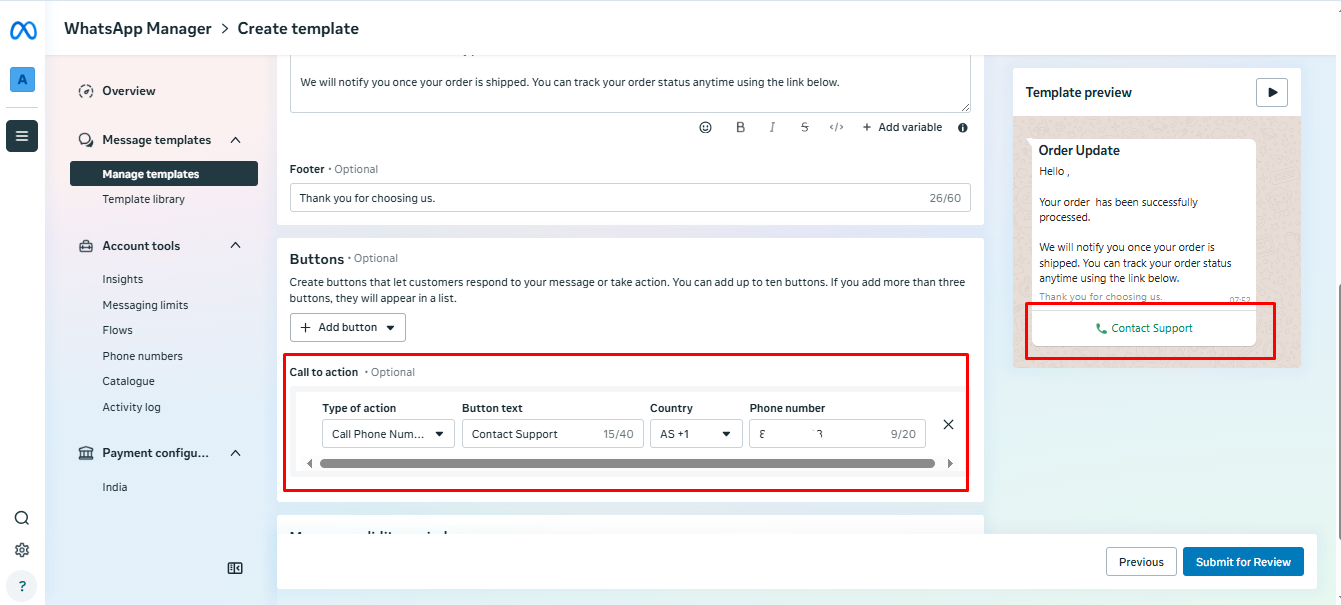This screenshot has width=1341, height=605.
Task: Open Flows in sidebar
Action: tap(117, 330)
